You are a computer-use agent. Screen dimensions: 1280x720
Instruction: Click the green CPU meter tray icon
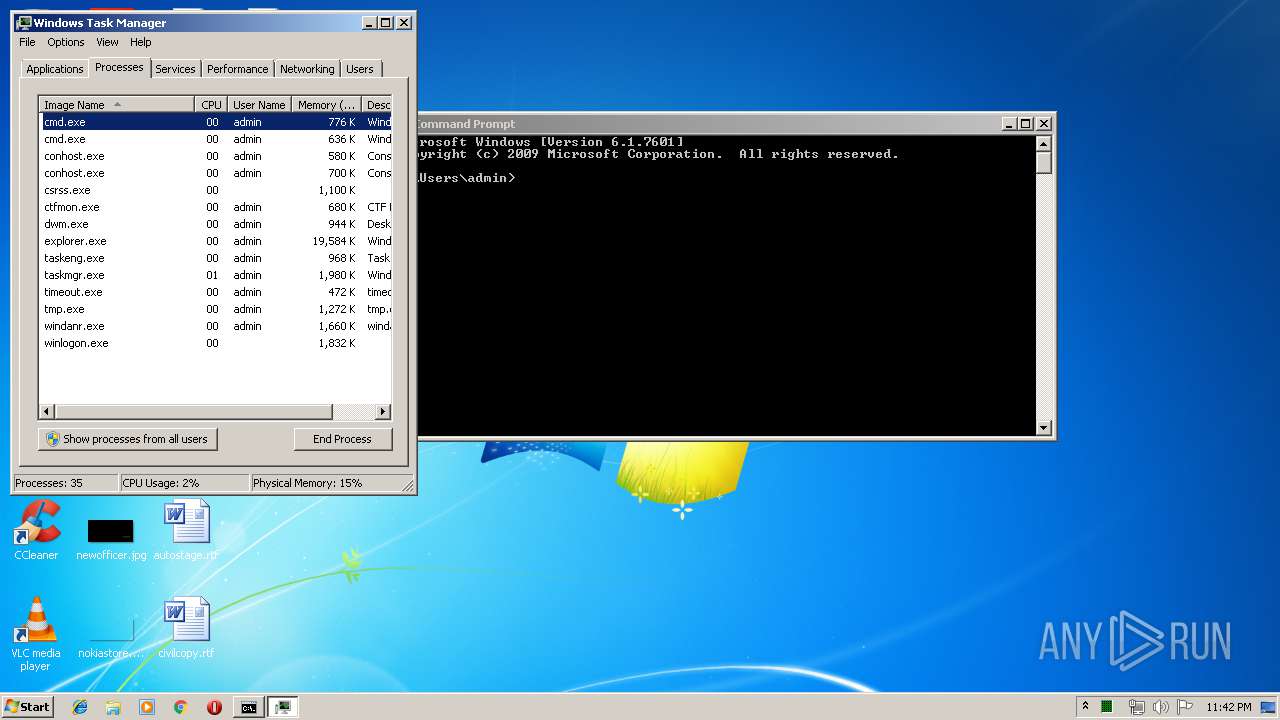[x=1107, y=706]
